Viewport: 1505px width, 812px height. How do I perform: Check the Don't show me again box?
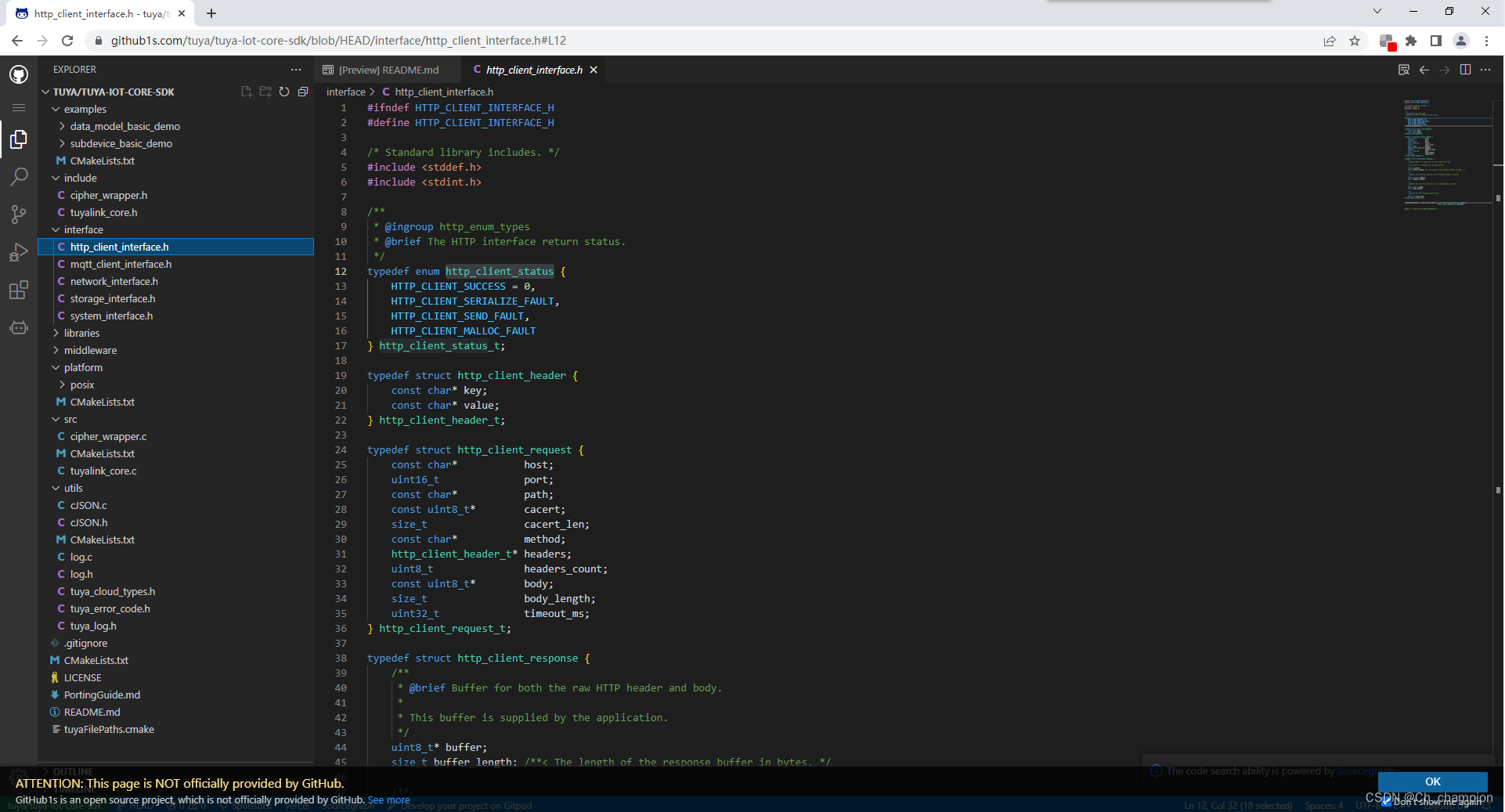(1387, 800)
